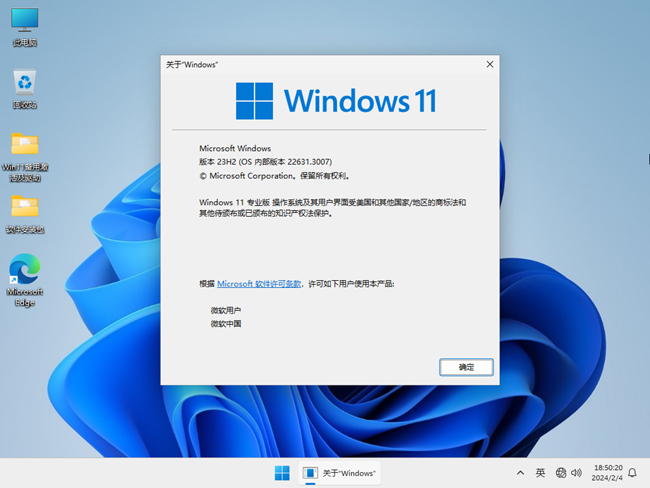Select the Win11 activation folder on desktop
Screen dimensions: 650x488
[x=25, y=157]
